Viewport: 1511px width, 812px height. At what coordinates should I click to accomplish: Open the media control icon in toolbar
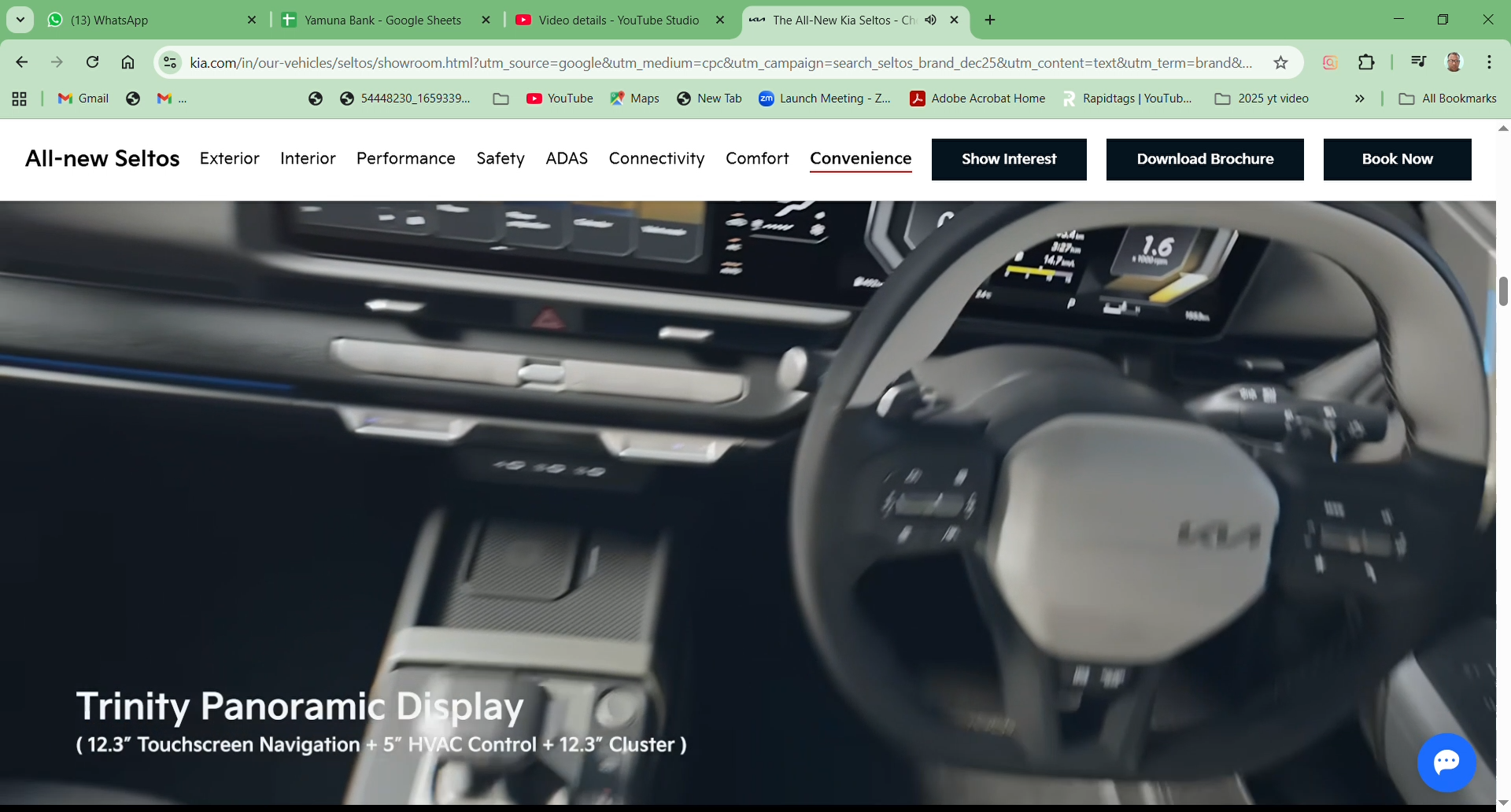[1418, 63]
